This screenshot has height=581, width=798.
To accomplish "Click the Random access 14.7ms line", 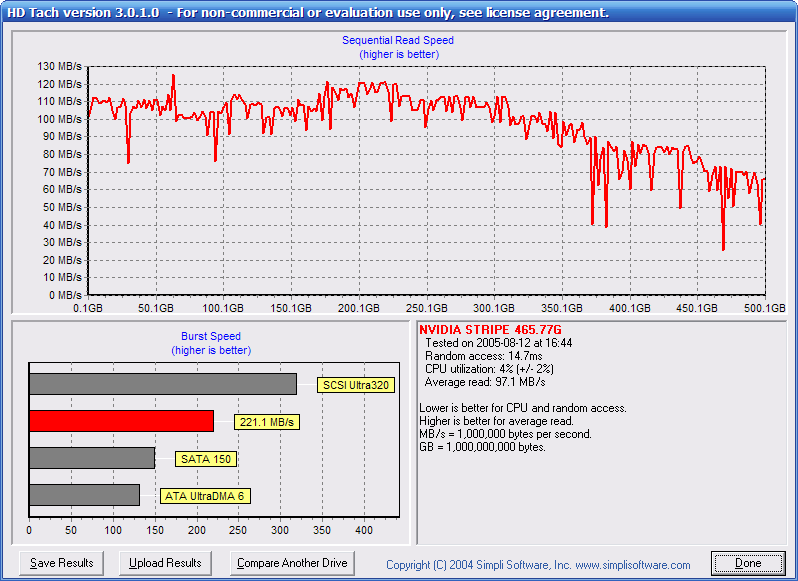I will pos(484,356).
